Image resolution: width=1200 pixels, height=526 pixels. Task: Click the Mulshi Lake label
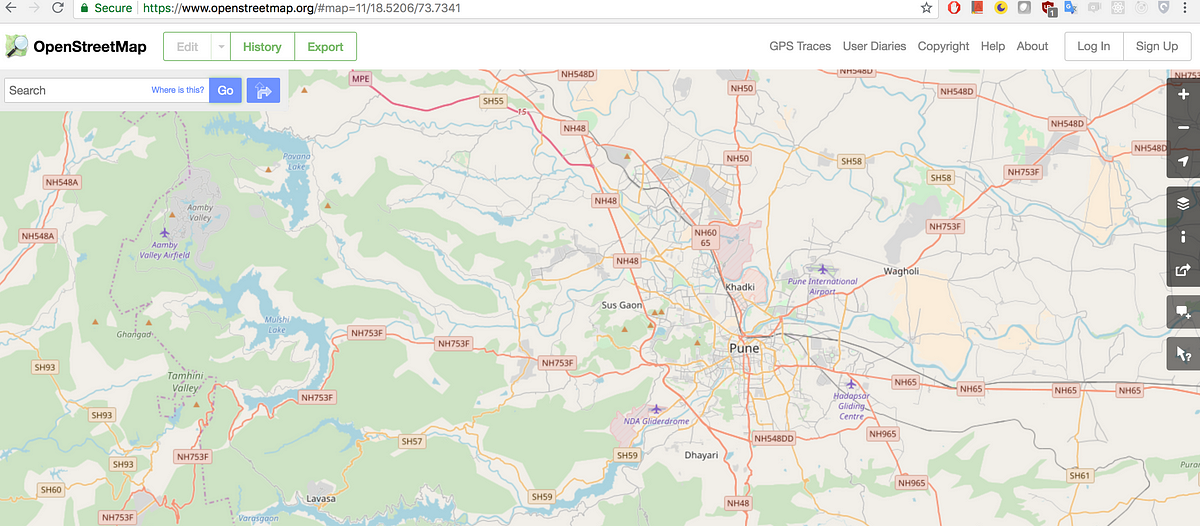276,324
